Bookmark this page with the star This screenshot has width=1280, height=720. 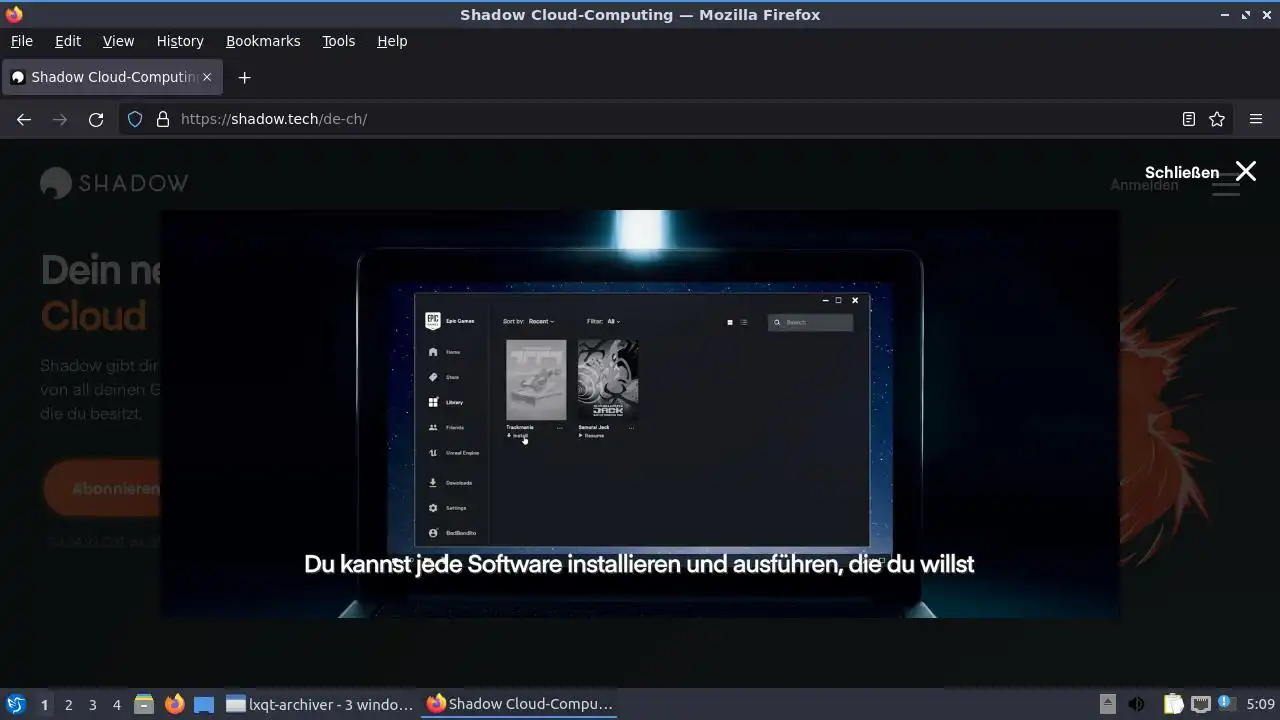click(x=1217, y=119)
